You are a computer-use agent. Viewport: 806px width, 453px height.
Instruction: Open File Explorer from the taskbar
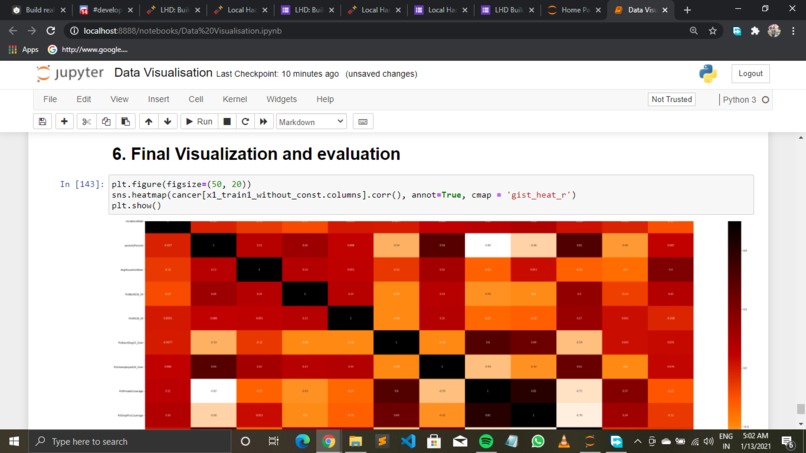tap(355, 441)
